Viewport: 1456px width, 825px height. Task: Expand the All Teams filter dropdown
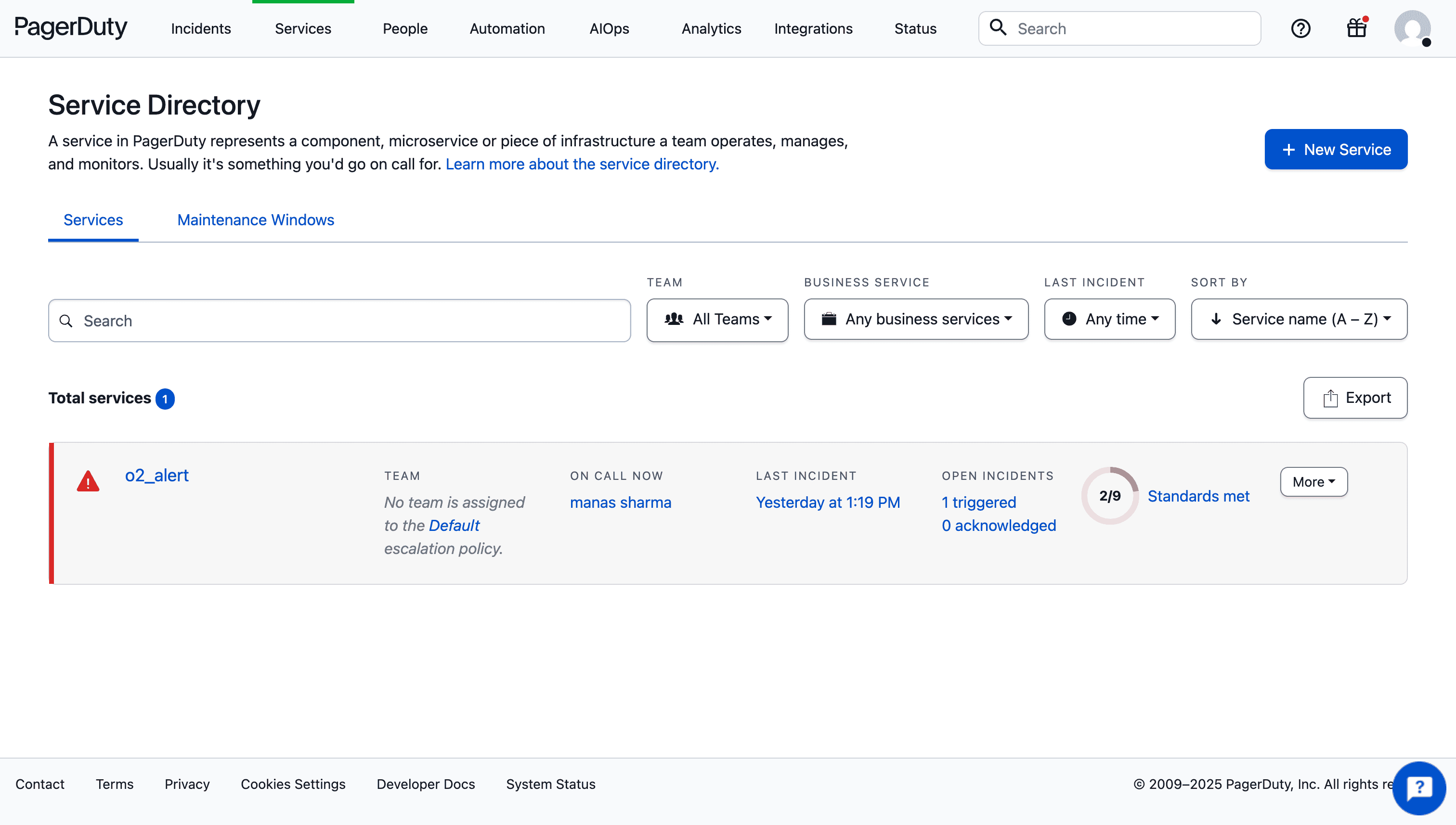coord(717,320)
